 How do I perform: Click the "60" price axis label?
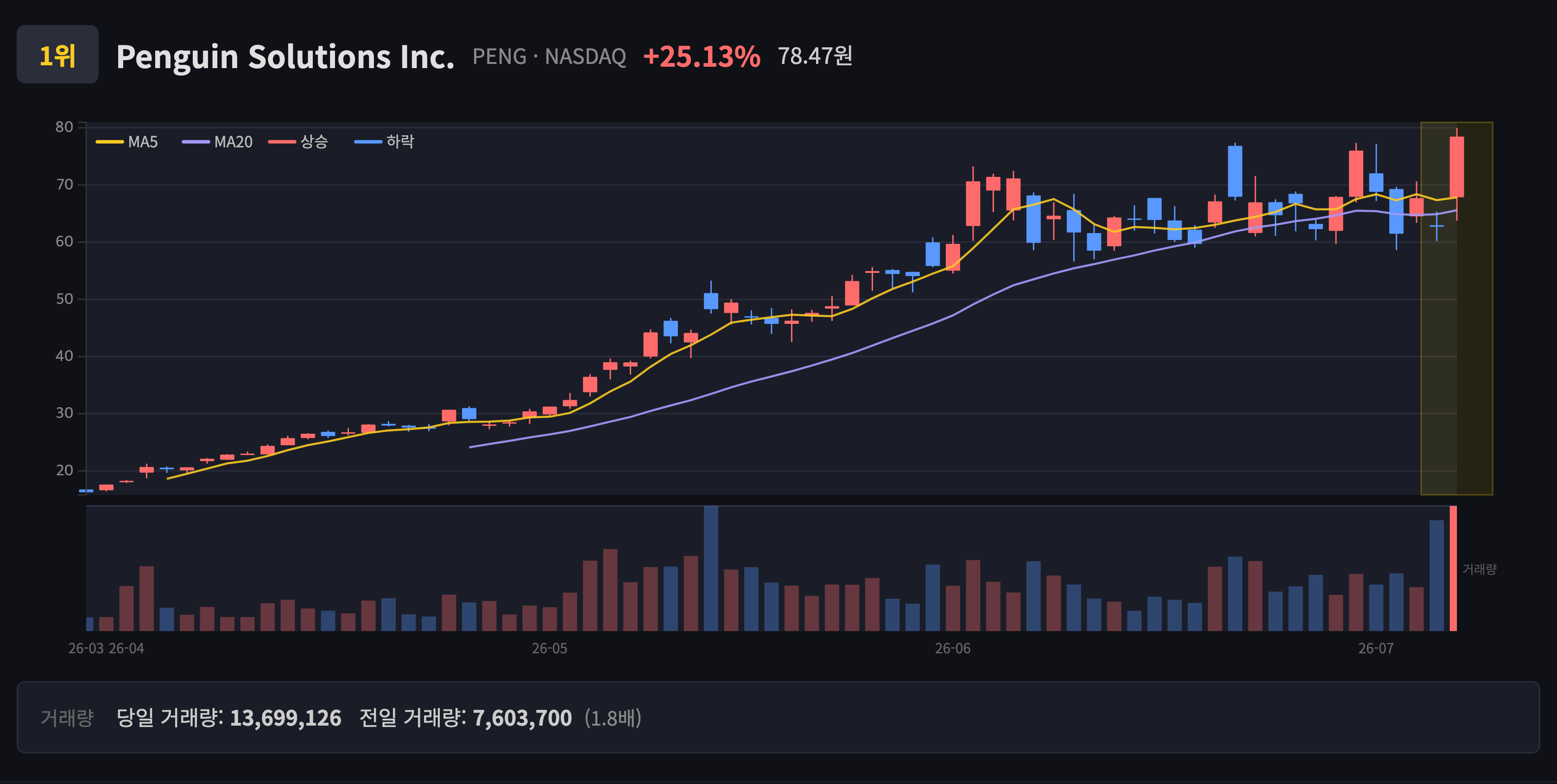point(64,242)
